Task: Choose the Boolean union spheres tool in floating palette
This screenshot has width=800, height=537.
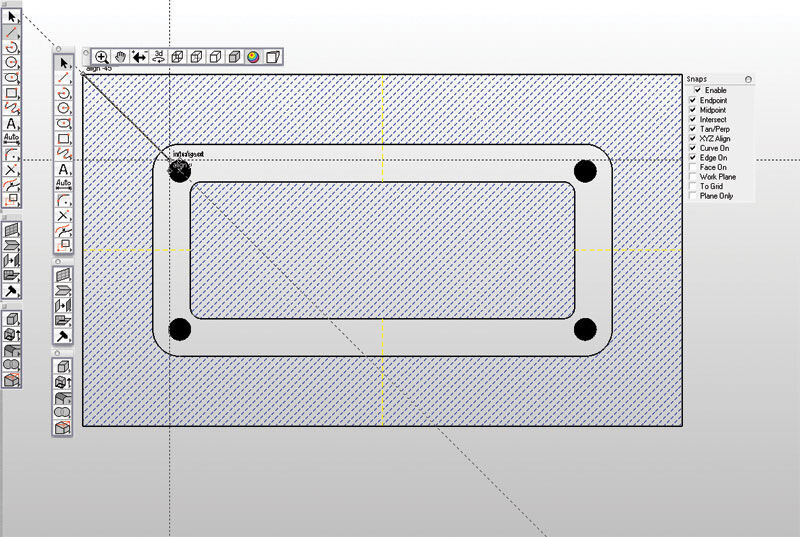Action: tap(63, 412)
